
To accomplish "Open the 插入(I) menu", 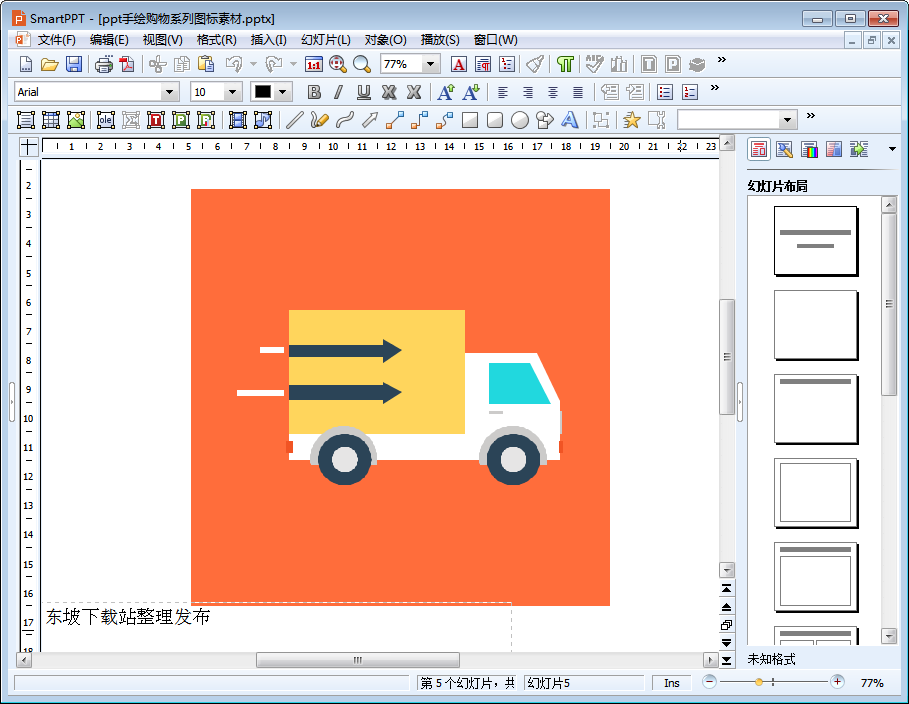I will tap(268, 40).
